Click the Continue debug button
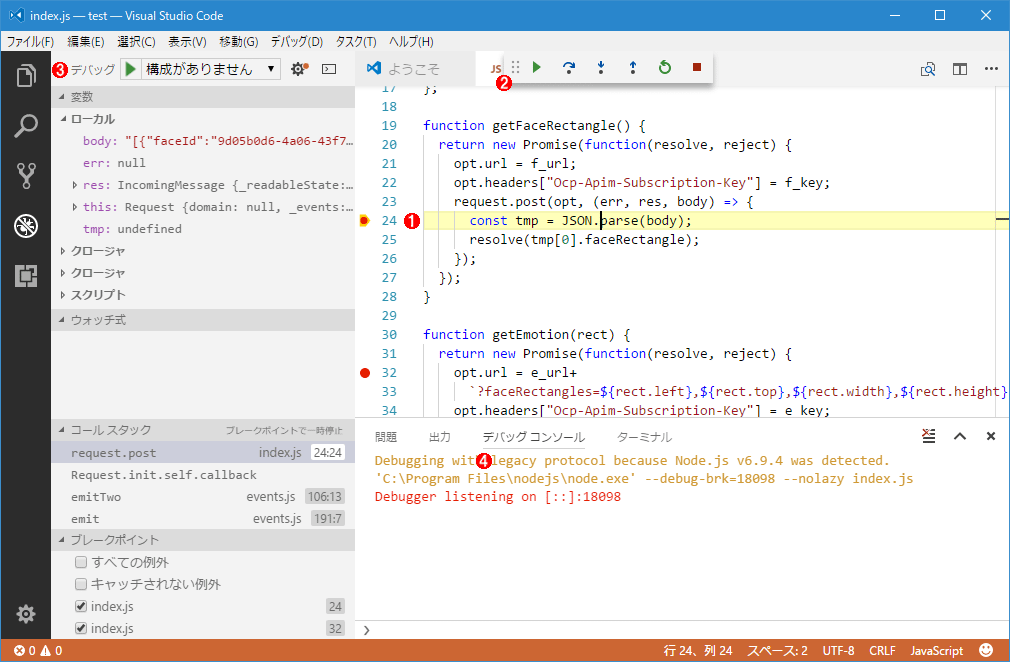This screenshot has height=662, width=1010. [x=537, y=68]
